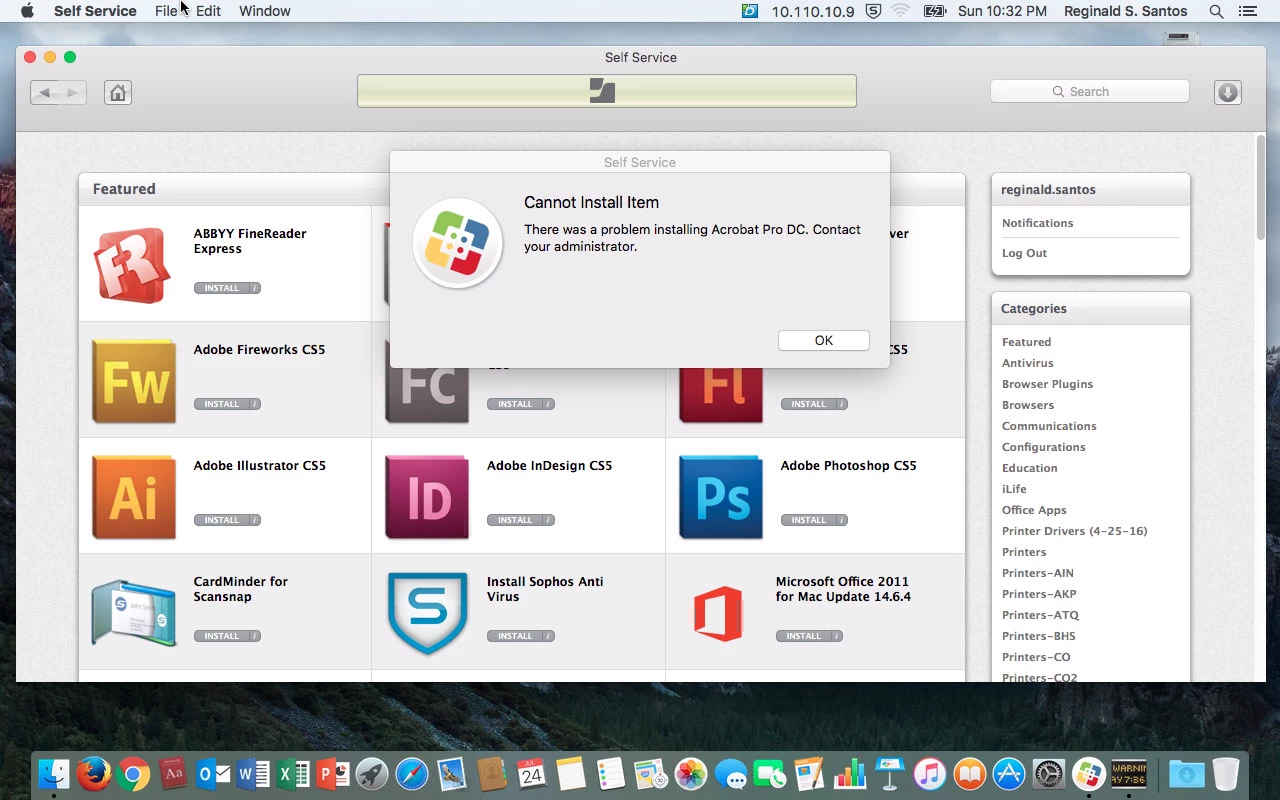The image size is (1280, 800).
Task: Click the Sophos Anti Virus shield icon
Action: [x=427, y=613]
